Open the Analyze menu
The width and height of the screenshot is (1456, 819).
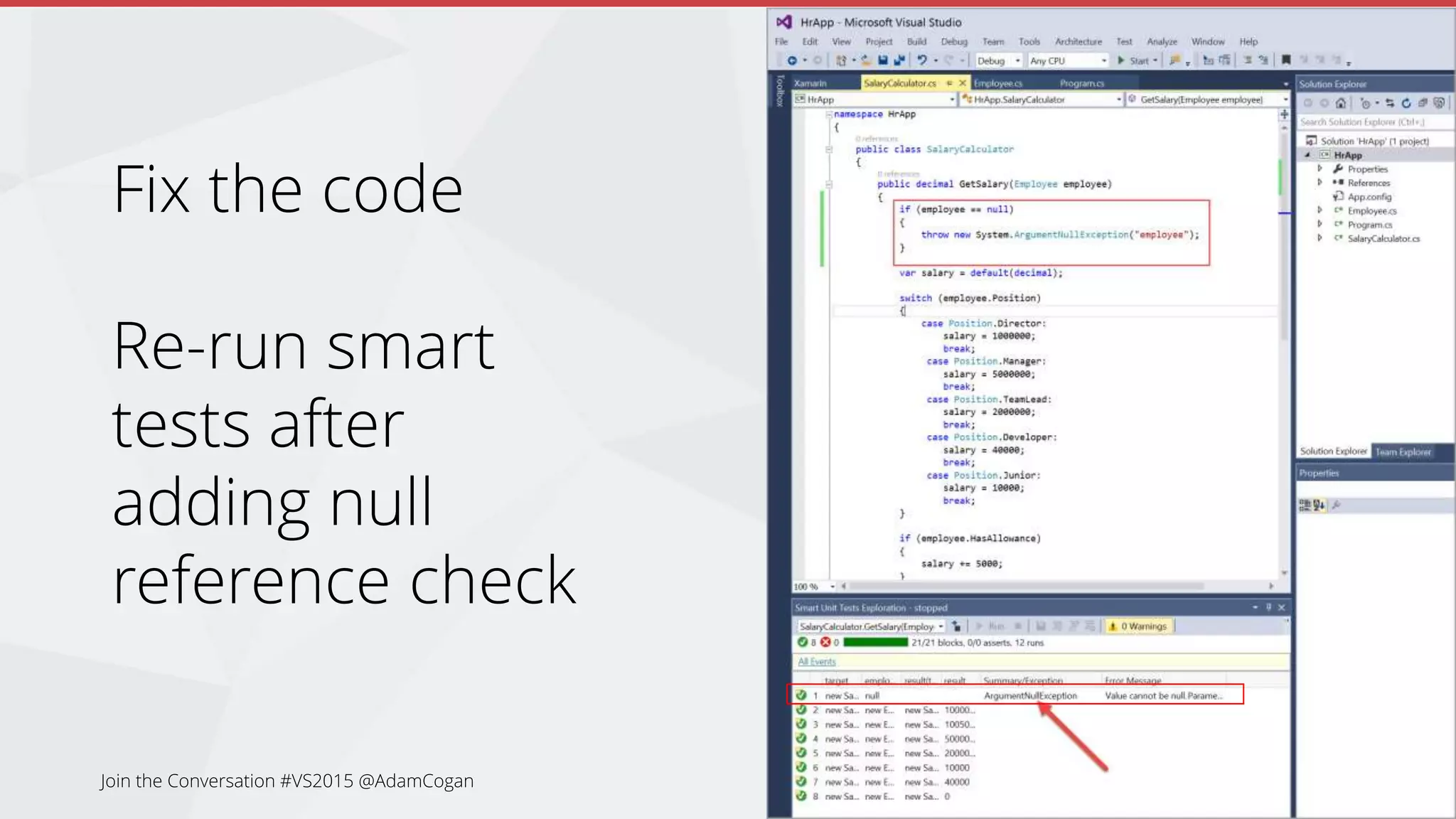click(x=1162, y=42)
